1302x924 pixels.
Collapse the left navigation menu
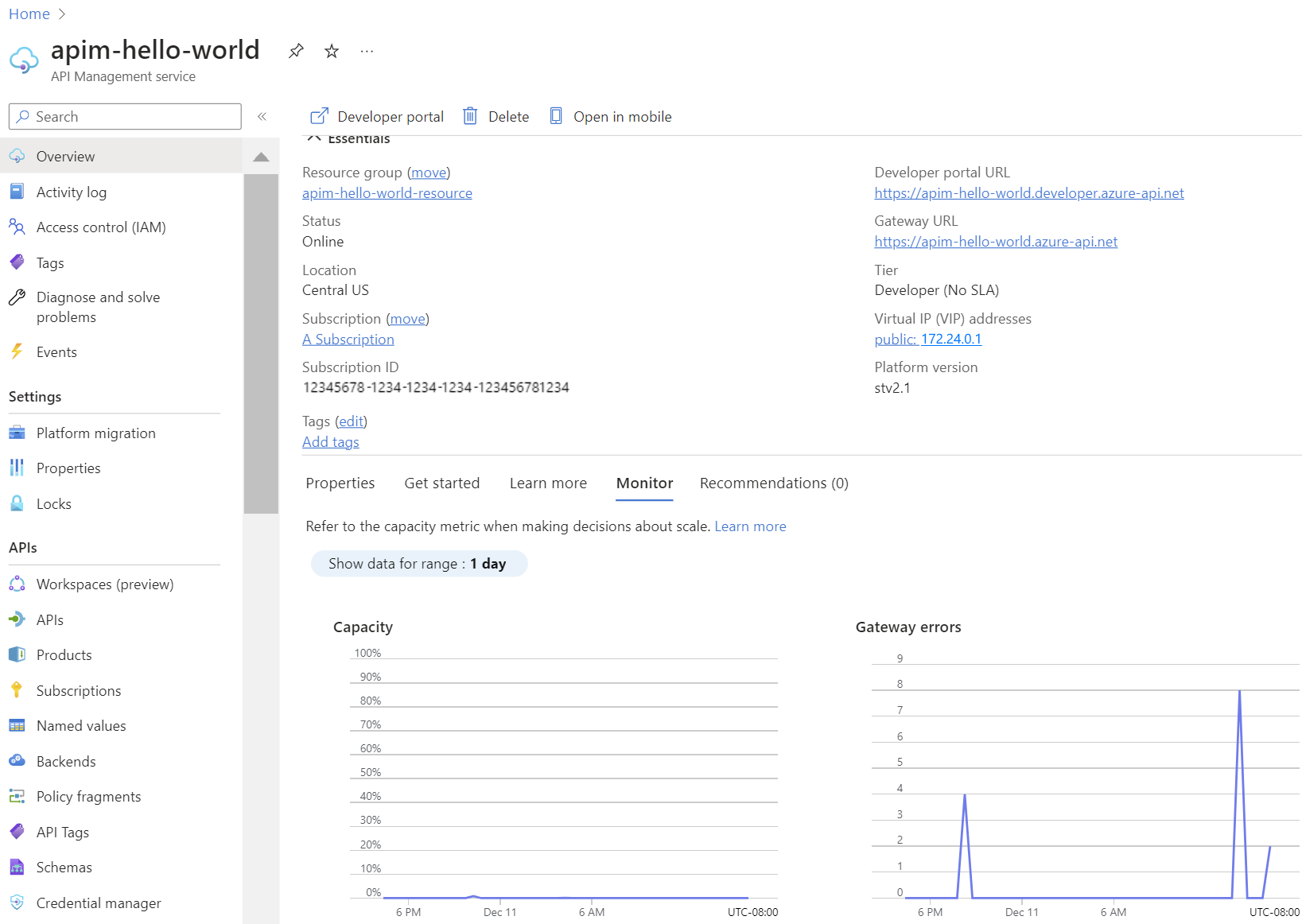(x=262, y=116)
